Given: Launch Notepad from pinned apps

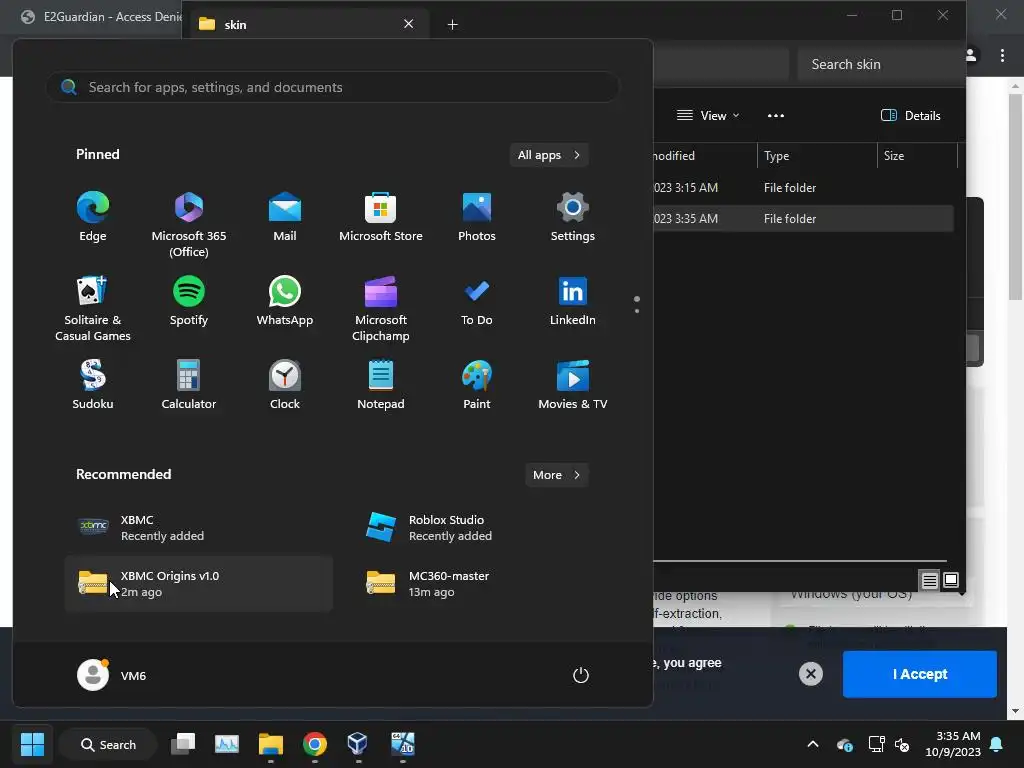Looking at the screenshot, I should click(381, 385).
